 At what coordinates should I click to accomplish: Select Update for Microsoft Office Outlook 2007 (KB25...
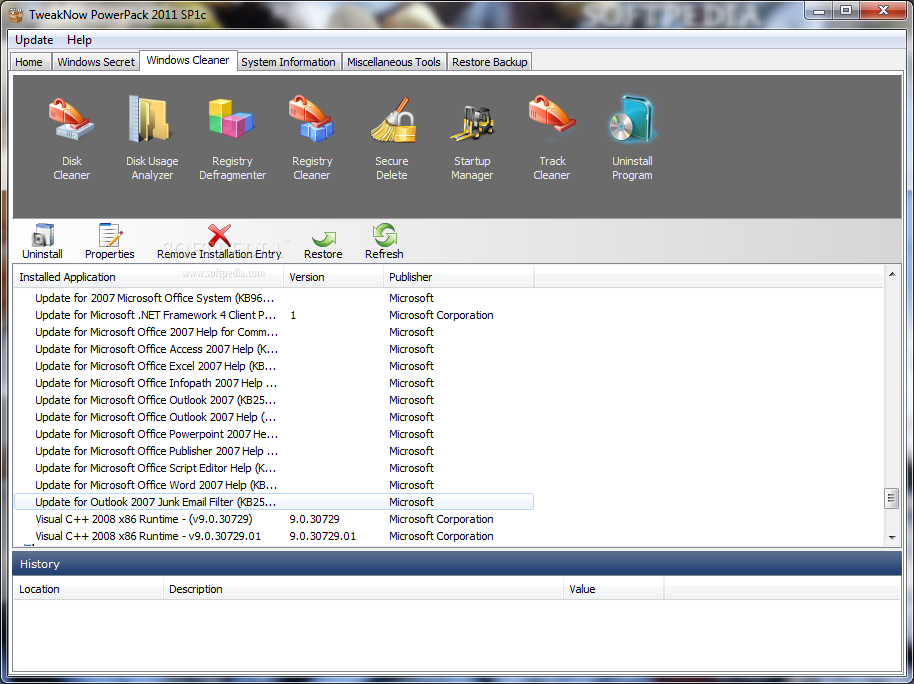click(273, 400)
